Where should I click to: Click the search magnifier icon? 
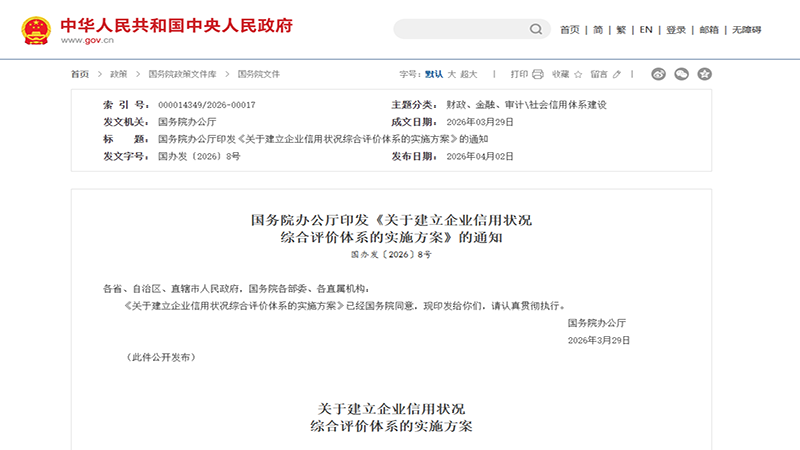coord(535,29)
